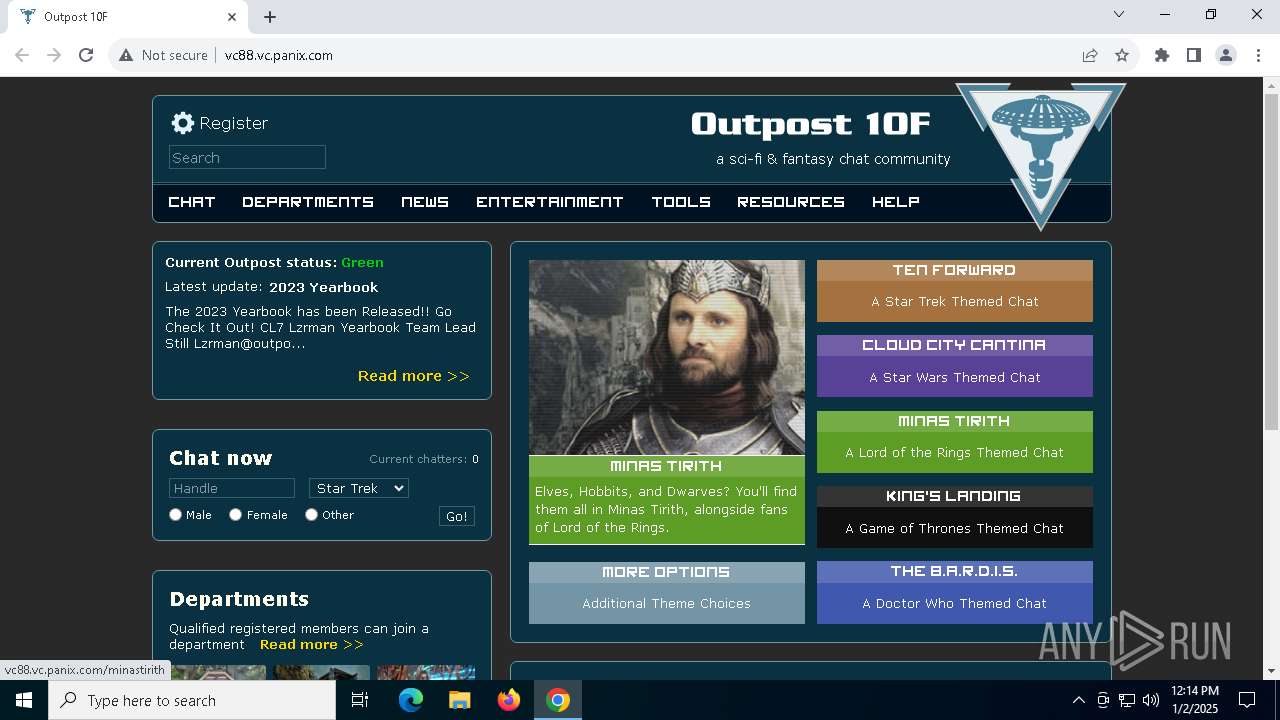Screen dimensions: 1280x720
Task: Launch Firefox from the taskbar
Action: [509, 700]
